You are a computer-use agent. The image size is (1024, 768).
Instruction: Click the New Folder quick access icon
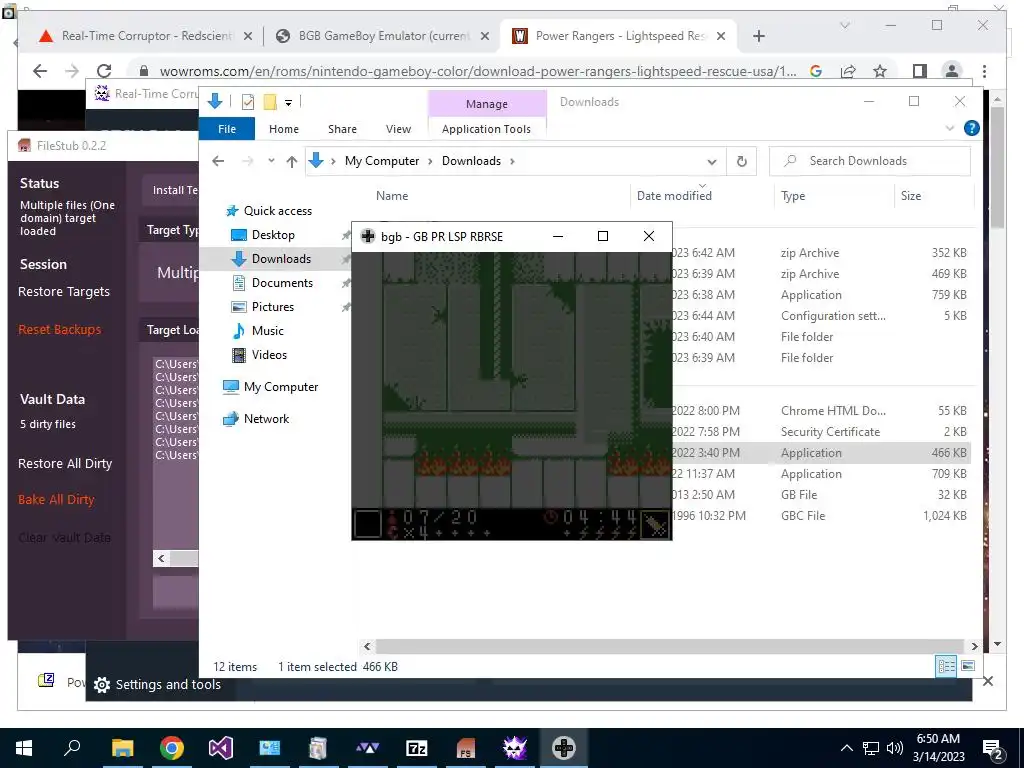click(x=270, y=102)
